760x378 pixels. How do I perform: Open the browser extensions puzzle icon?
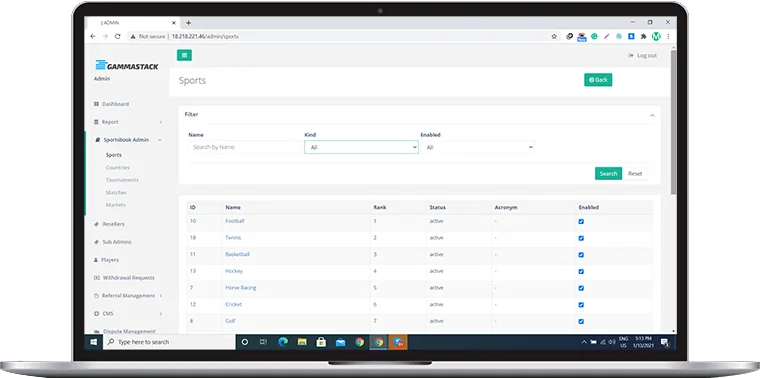tap(644, 36)
